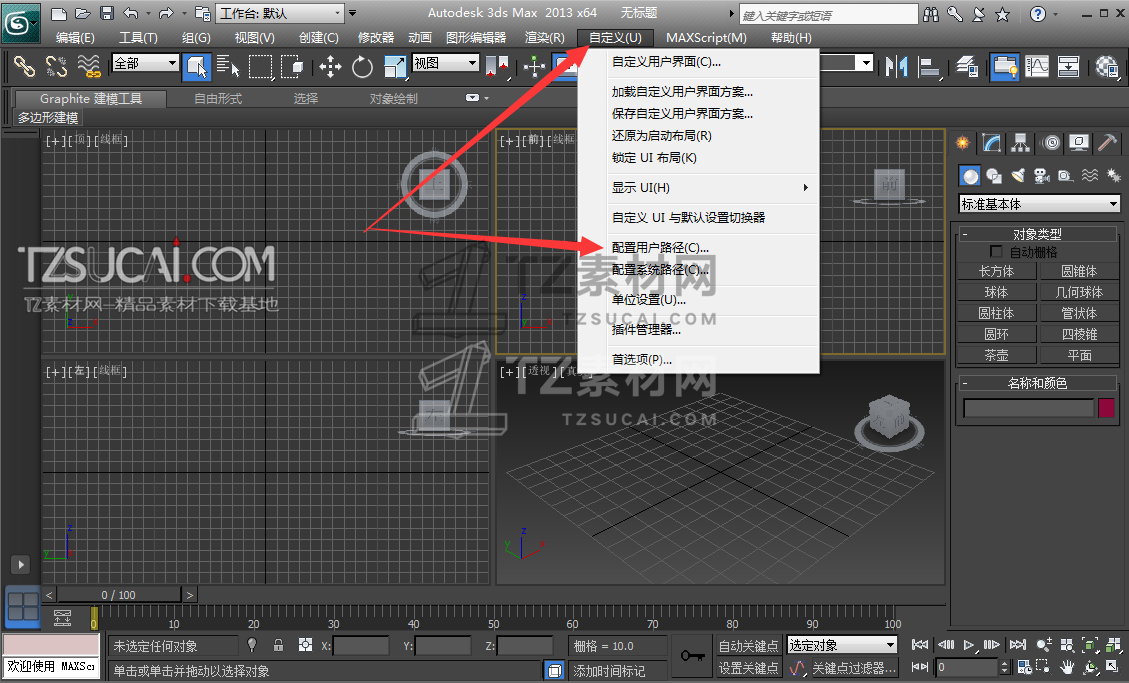Activate the Select and Move tool
This screenshot has height=683, width=1129.
[x=330, y=67]
